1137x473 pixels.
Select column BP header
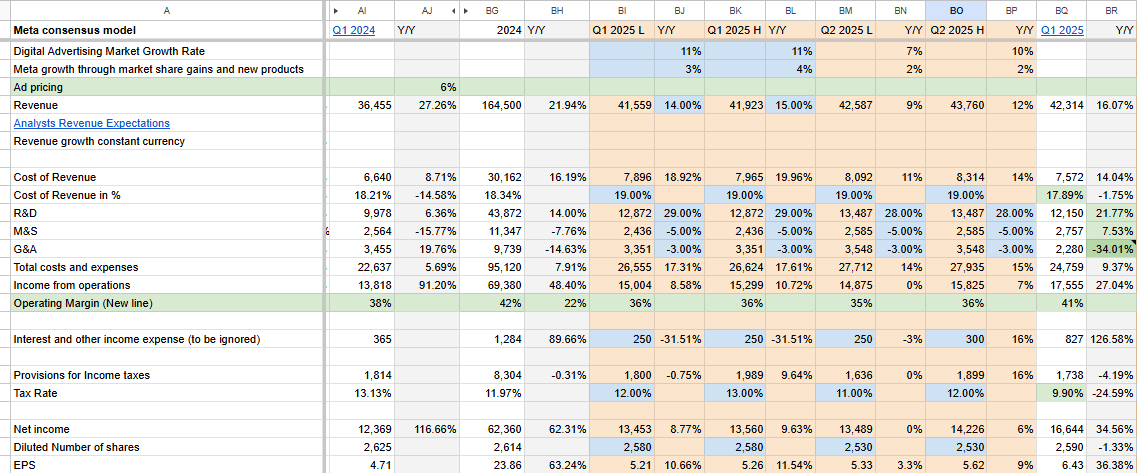(x=1012, y=11)
